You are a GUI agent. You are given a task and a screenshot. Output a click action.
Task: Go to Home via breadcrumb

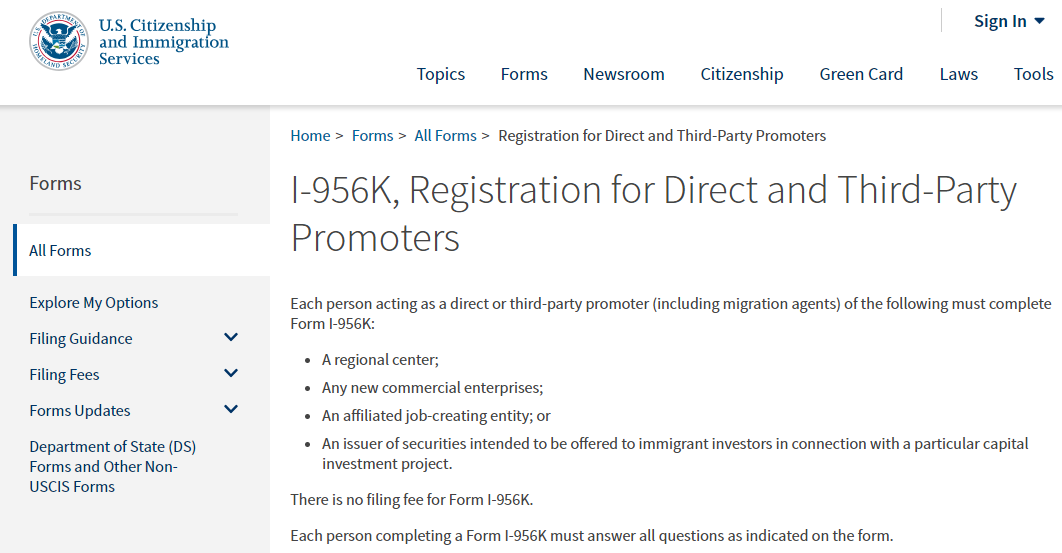coord(310,136)
